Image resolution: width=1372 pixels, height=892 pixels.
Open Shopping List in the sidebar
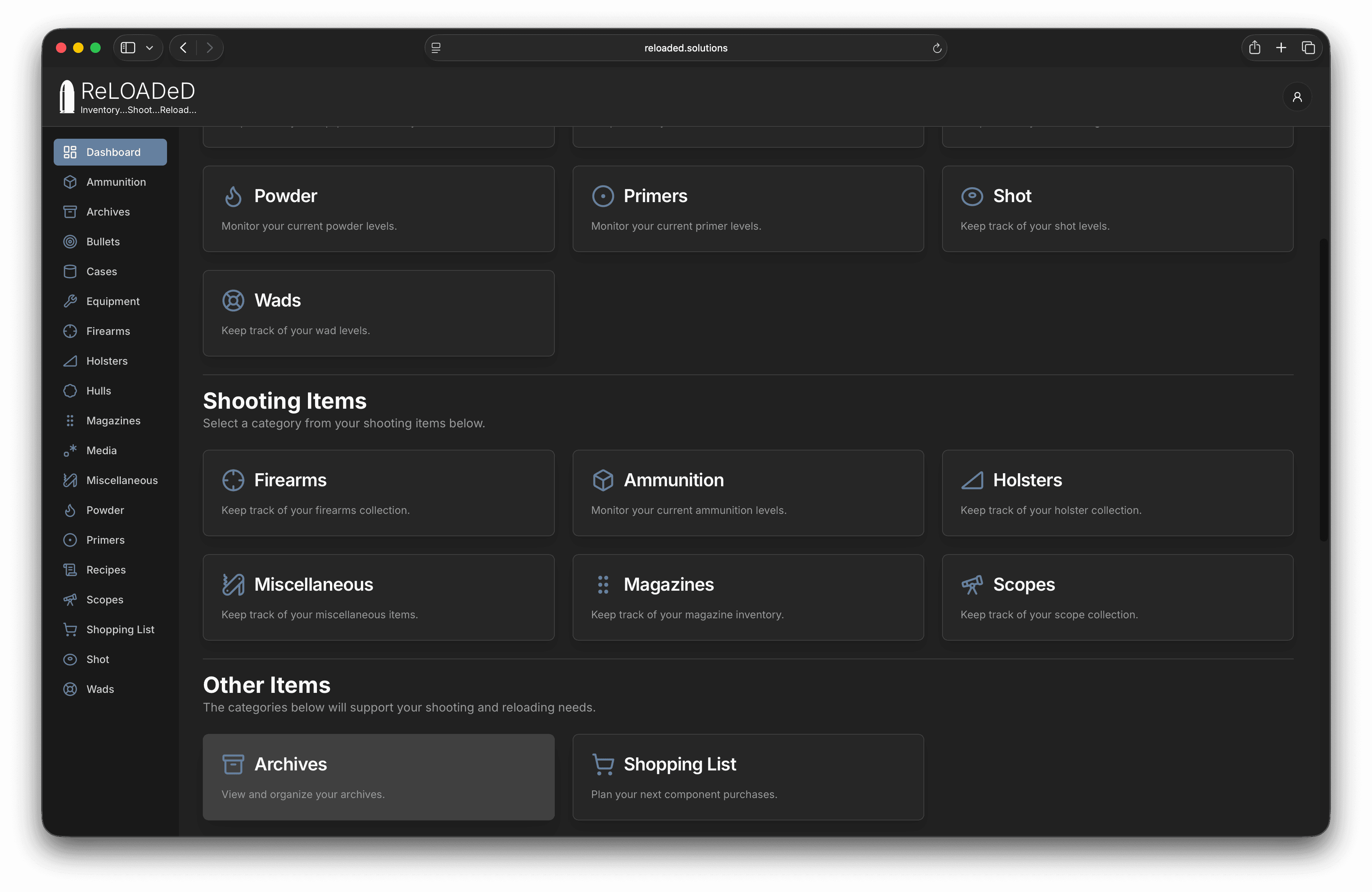pyautogui.click(x=110, y=629)
